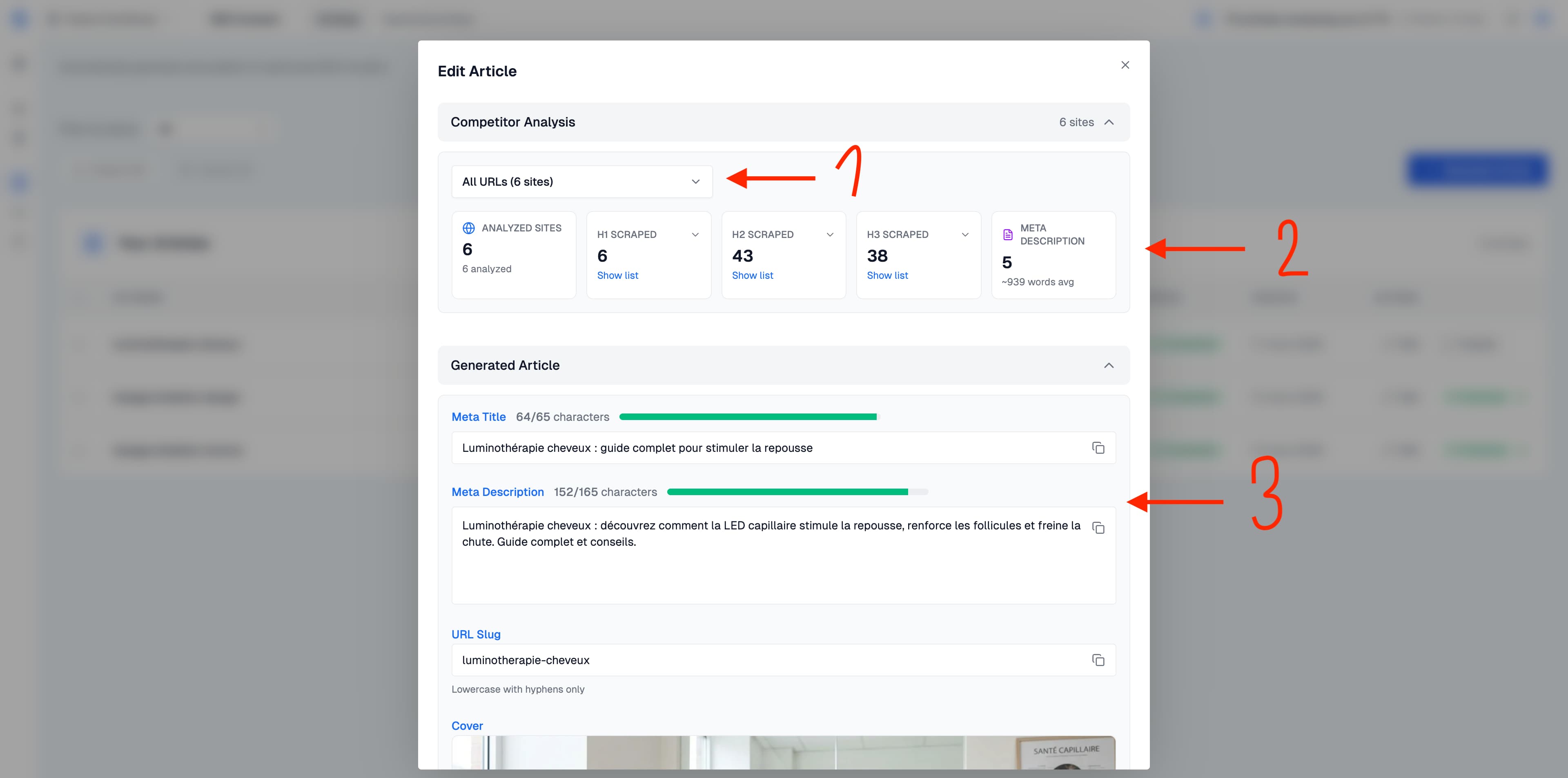Copy the Meta Description text
1568x778 pixels.
tap(1098, 528)
